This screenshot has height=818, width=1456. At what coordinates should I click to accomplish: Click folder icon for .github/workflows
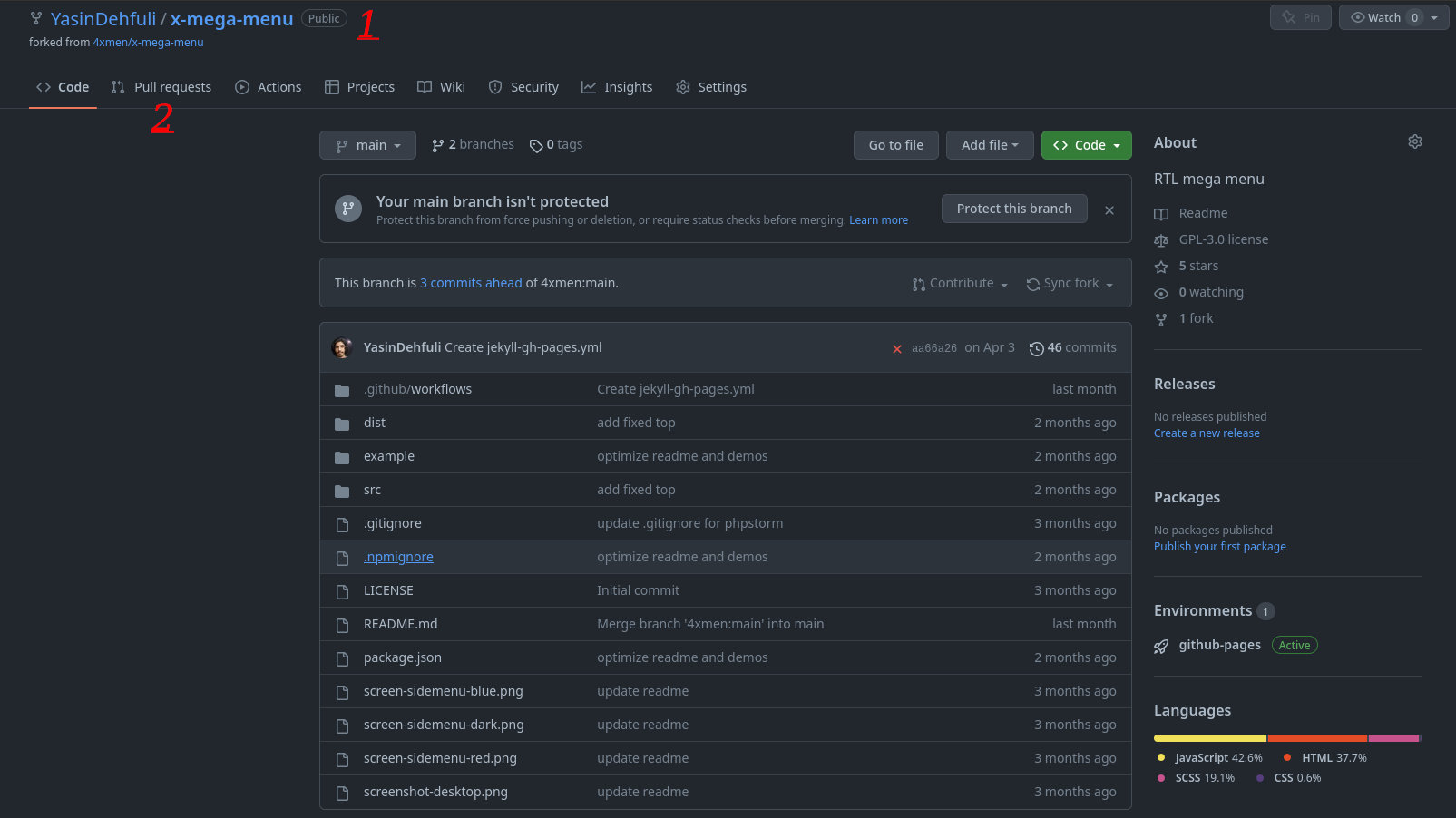click(x=342, y=390)
